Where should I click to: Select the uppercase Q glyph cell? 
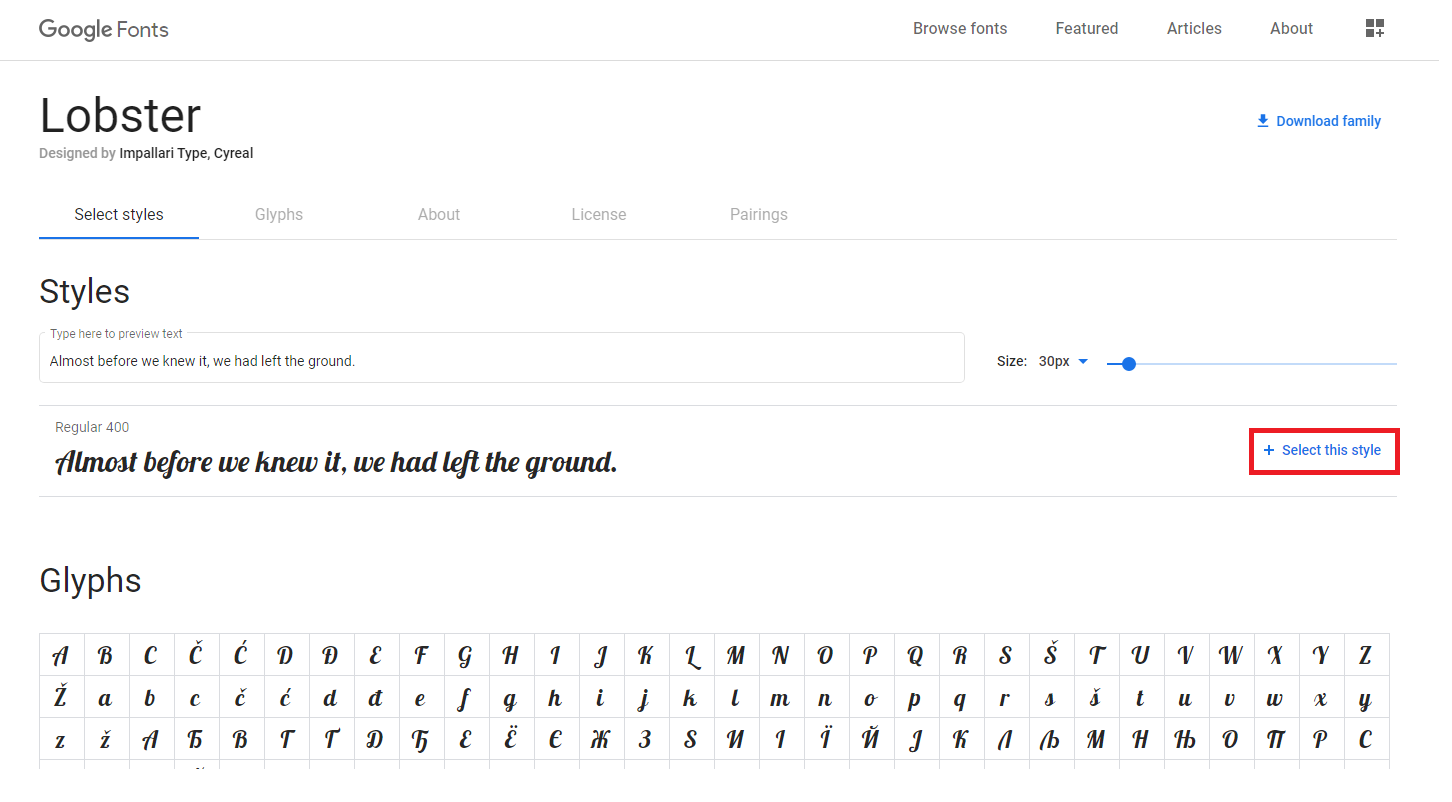click(x=915, y=655)
